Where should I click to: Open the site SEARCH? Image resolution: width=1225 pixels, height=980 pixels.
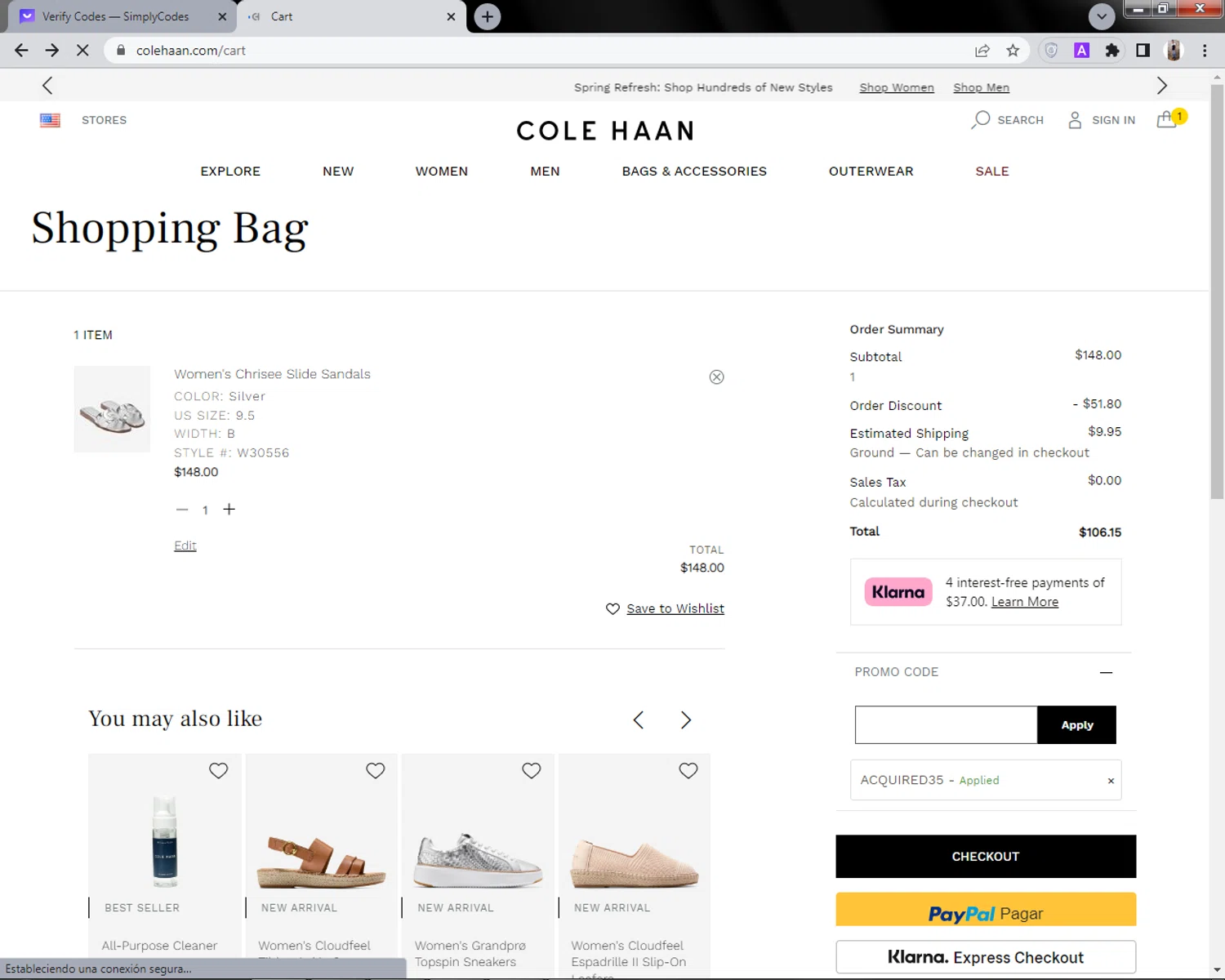1008,120
